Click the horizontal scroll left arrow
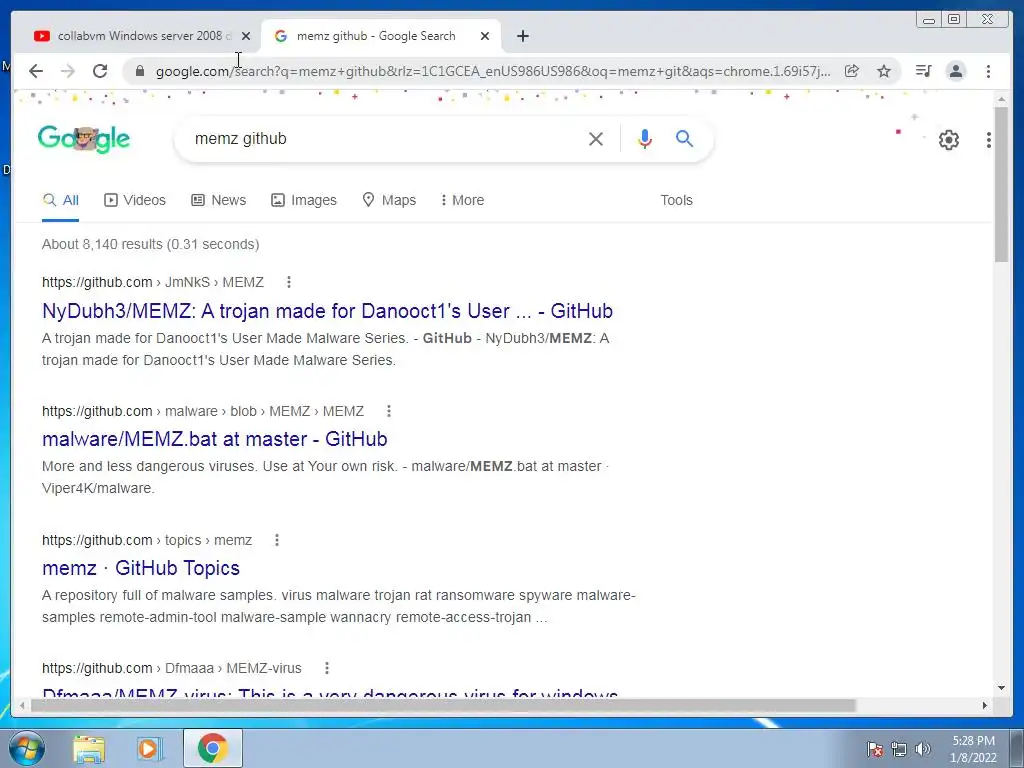1024x768 pixels. (22, 705)
